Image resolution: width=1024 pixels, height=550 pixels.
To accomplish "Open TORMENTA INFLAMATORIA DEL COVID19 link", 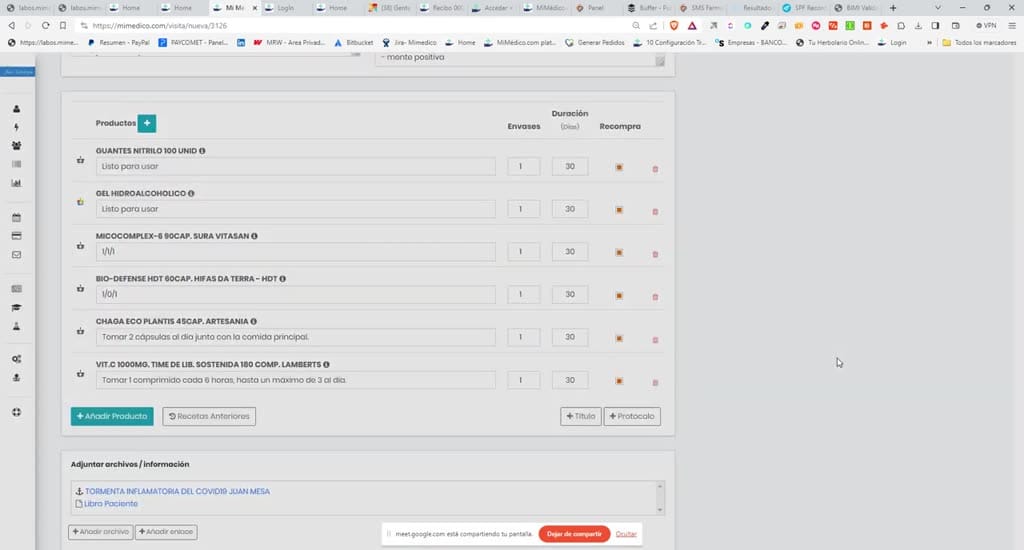I will pyautogui.click(x=177, y=491).
